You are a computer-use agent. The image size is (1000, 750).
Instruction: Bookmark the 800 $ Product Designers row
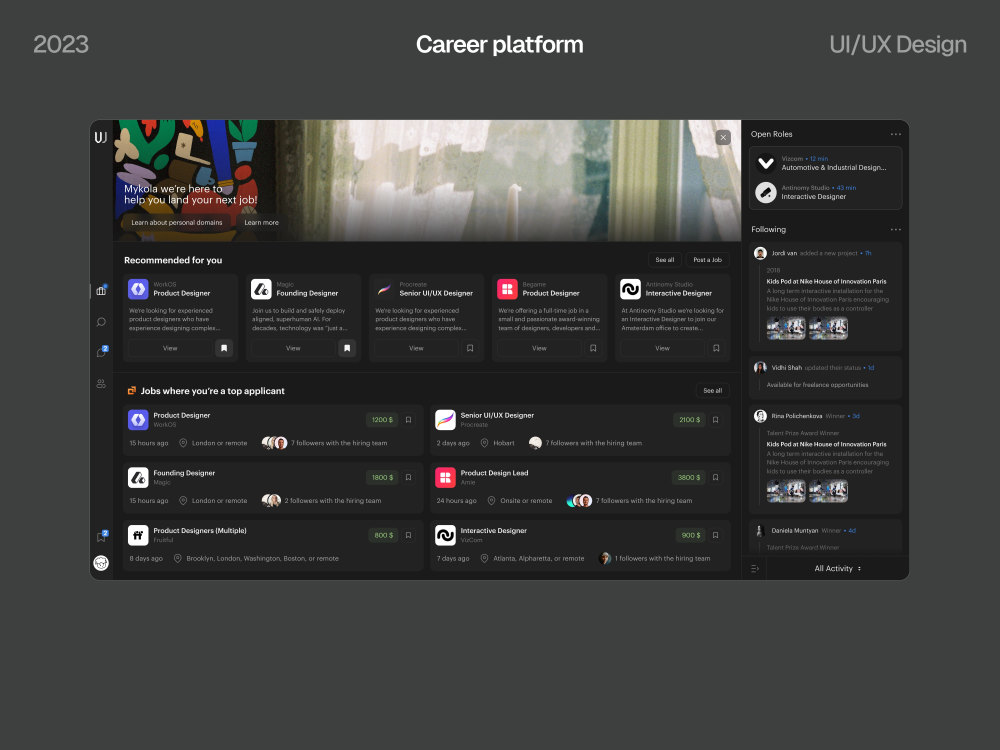pos(409,535)
